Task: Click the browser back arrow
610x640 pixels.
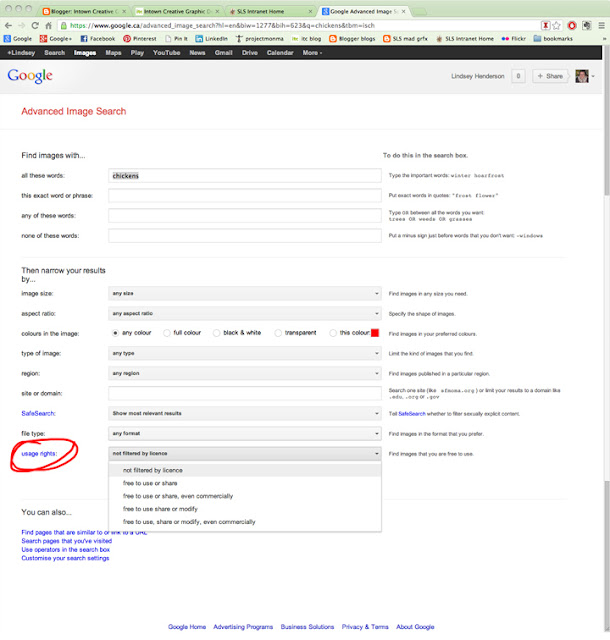Action: point(8,25)
